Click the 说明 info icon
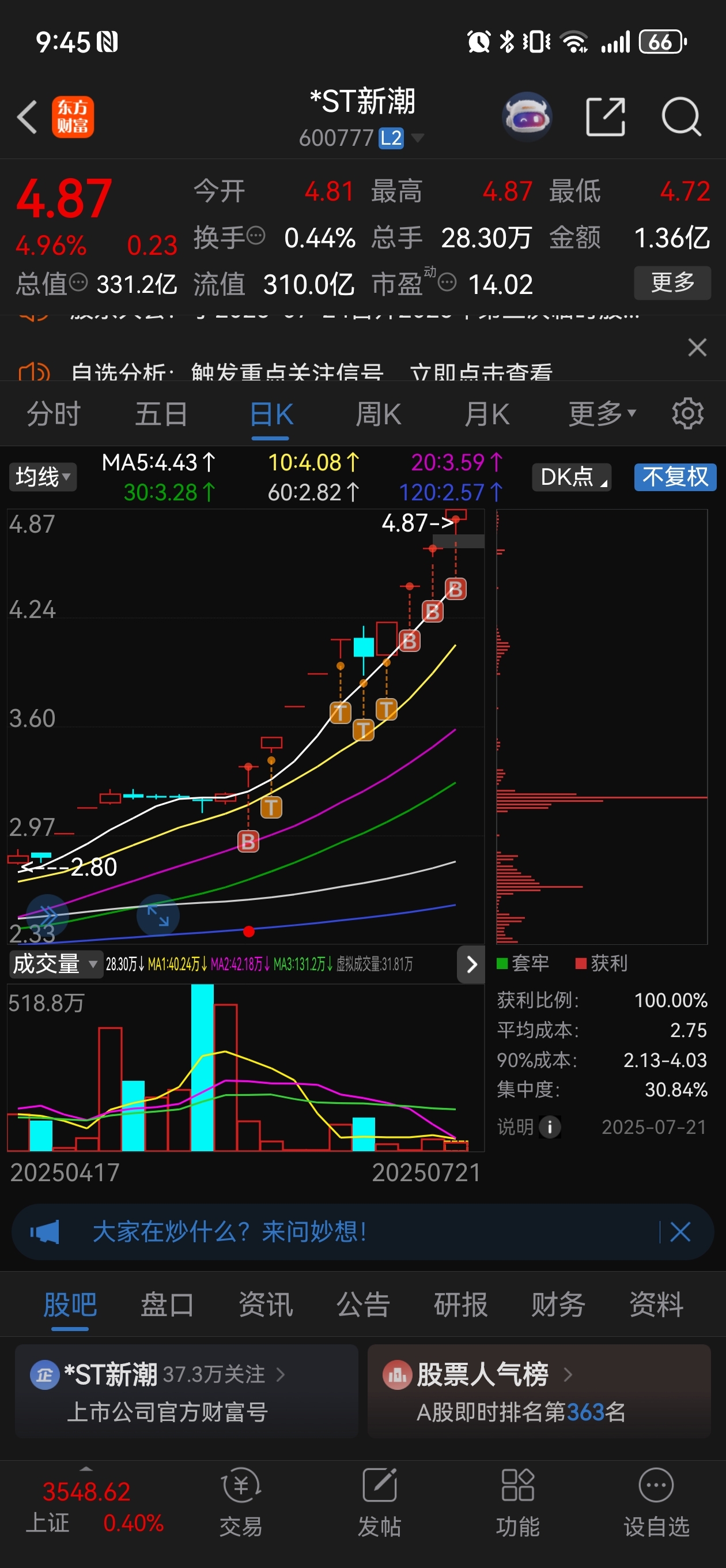The width and height of the screenshot is (726, 1568). (550, 1126)
